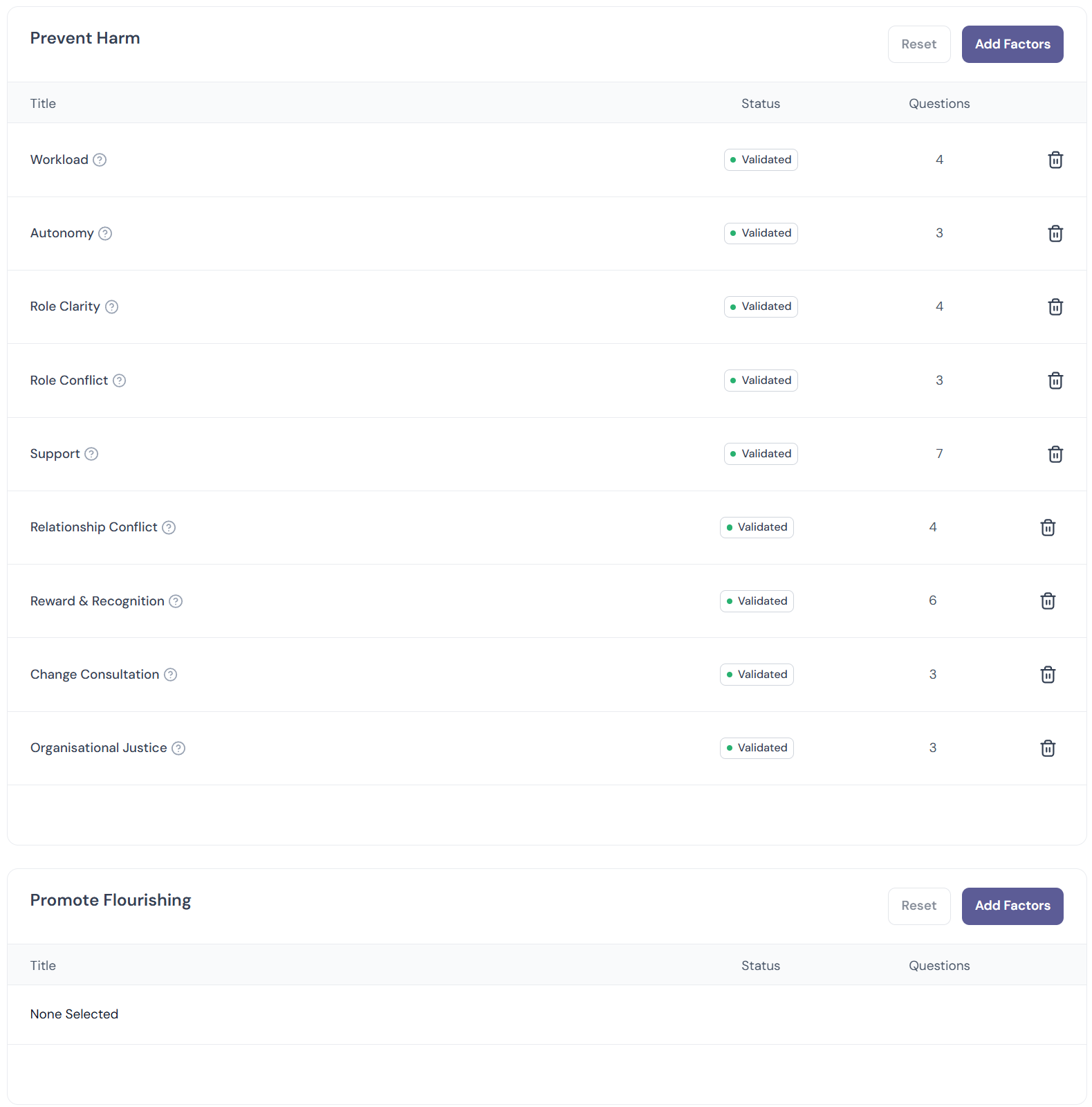Click trash icon for Role Clarity

pyautogui.click(x=1055, y=307)
